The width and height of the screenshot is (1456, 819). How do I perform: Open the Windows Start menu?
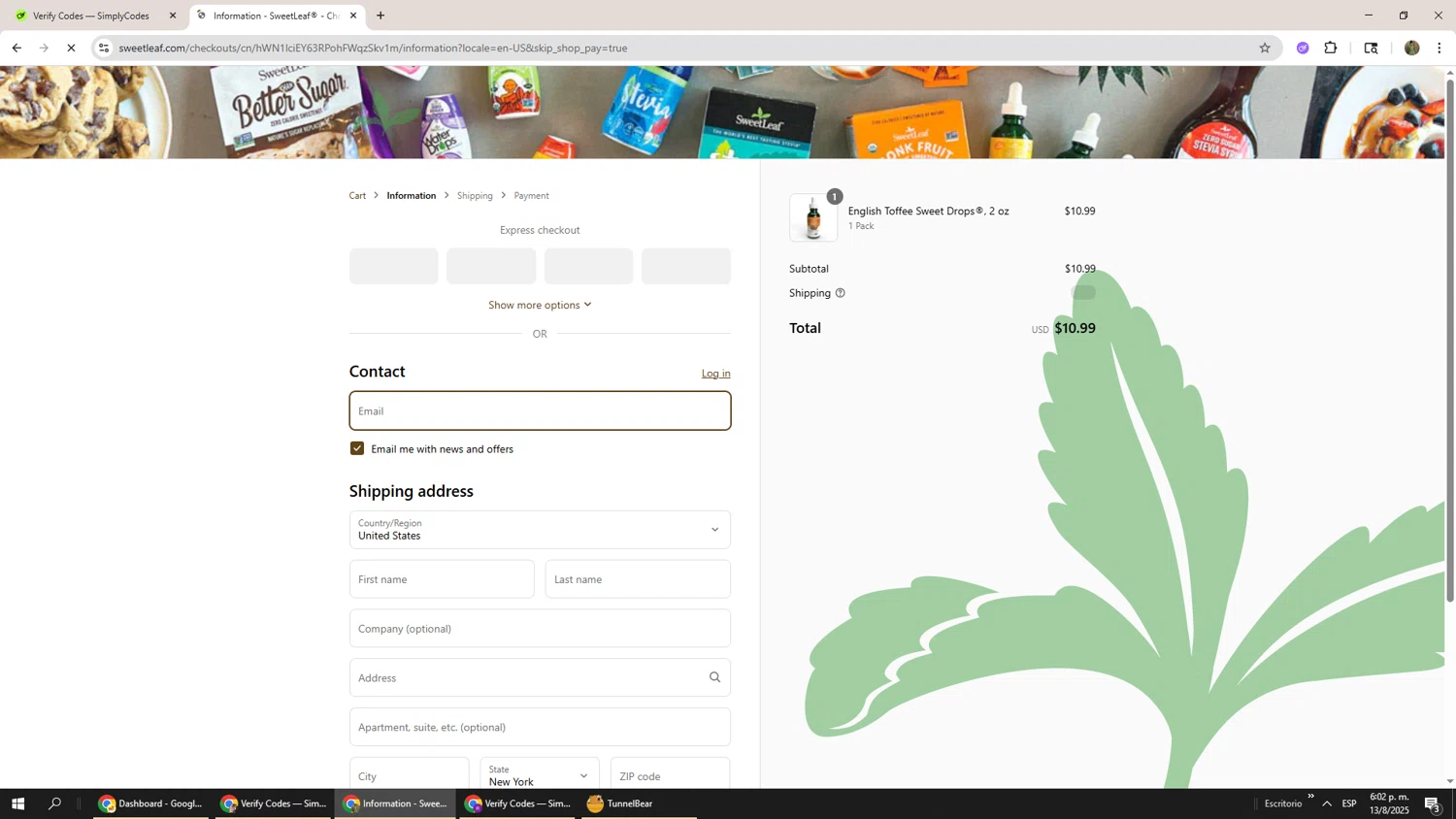(x=17, y=803)
